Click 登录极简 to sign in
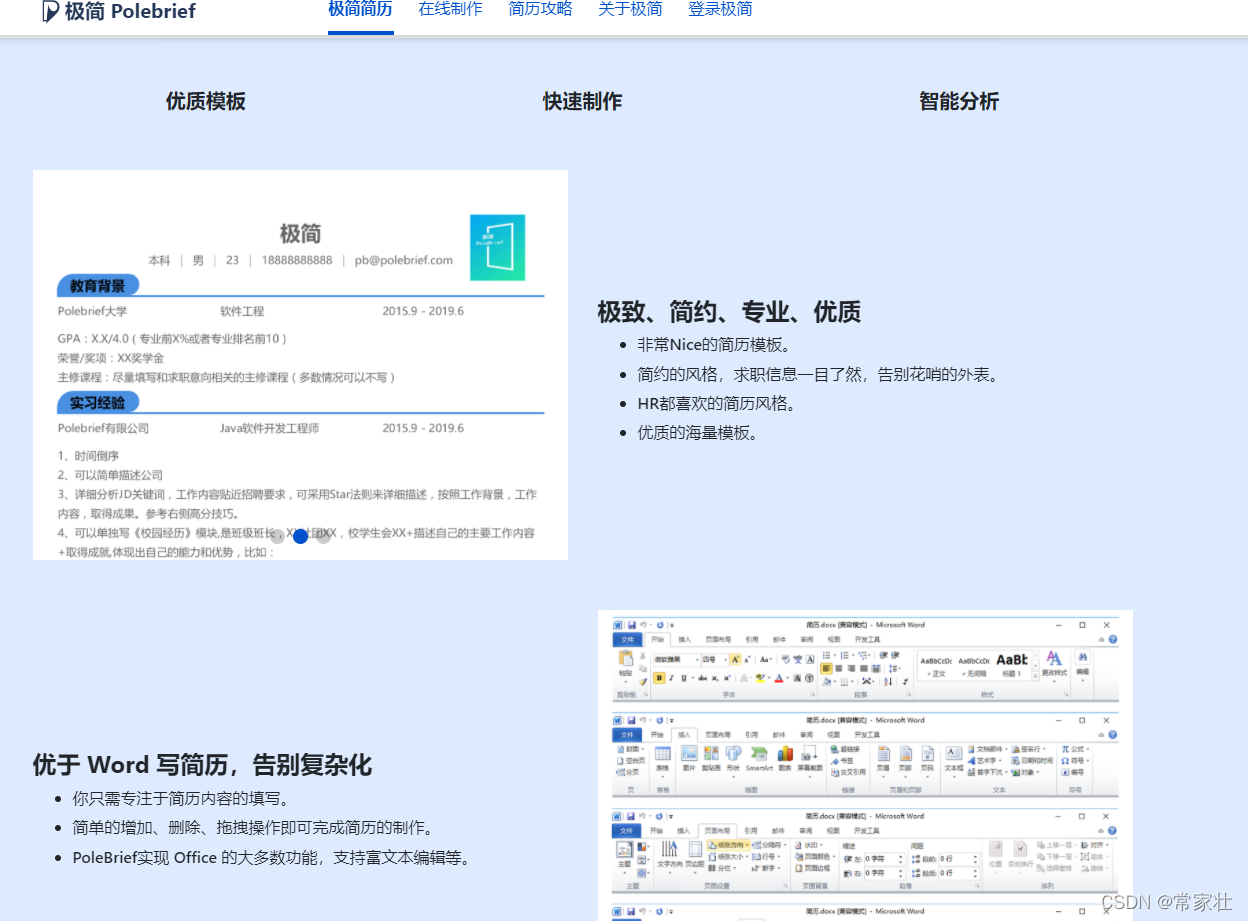1248x921 pixels. click(720, 10)
